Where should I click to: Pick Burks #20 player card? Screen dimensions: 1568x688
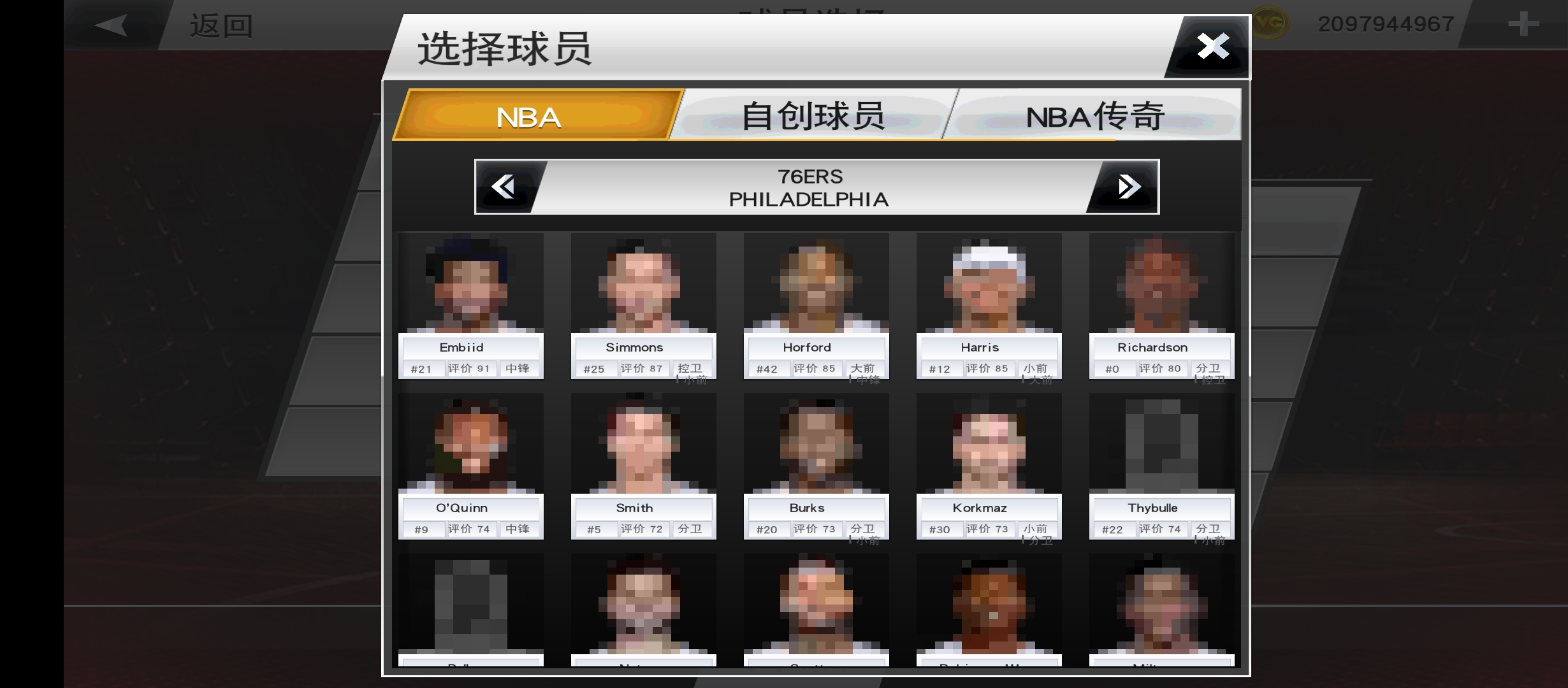[x=817, y=466]
